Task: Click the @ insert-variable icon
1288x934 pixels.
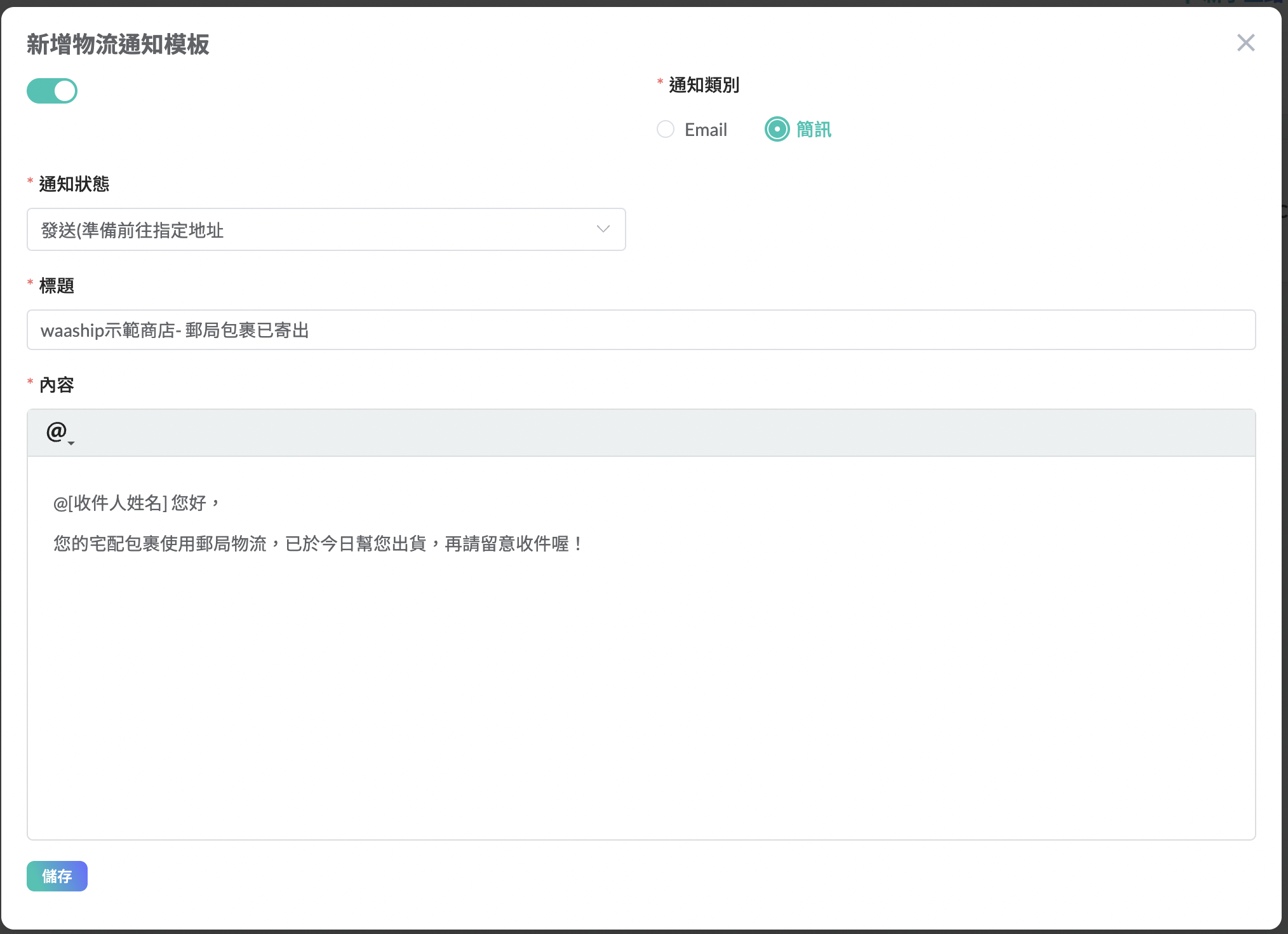Action: [56, 431]
